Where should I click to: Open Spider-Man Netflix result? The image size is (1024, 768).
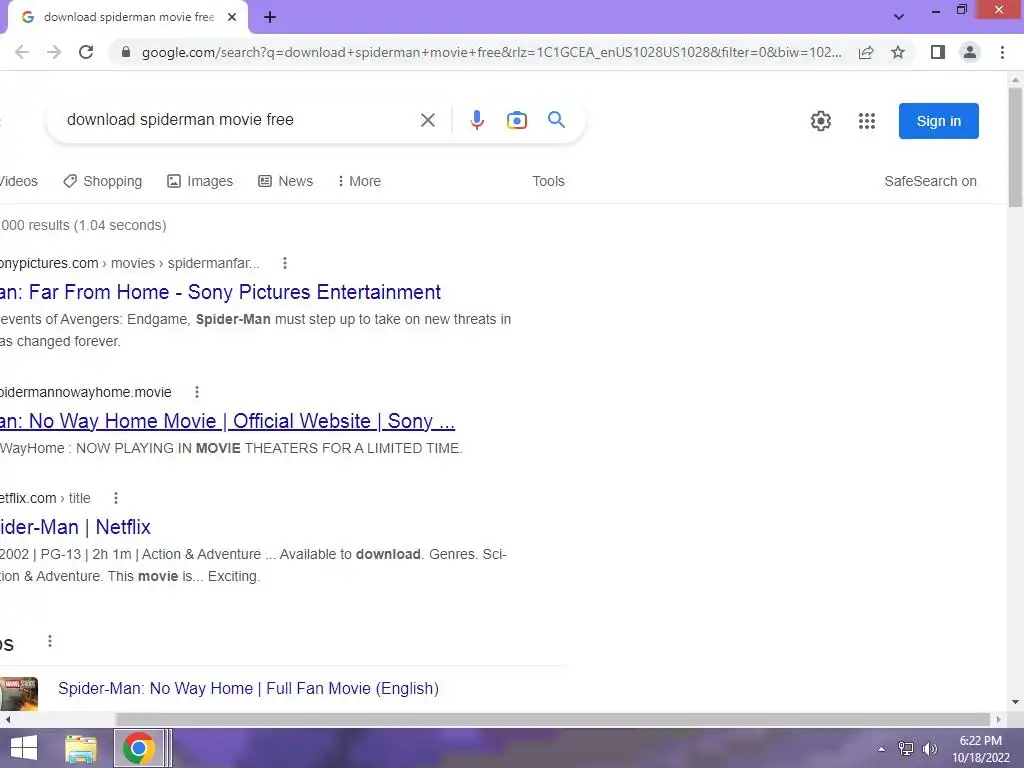[75, 527]
